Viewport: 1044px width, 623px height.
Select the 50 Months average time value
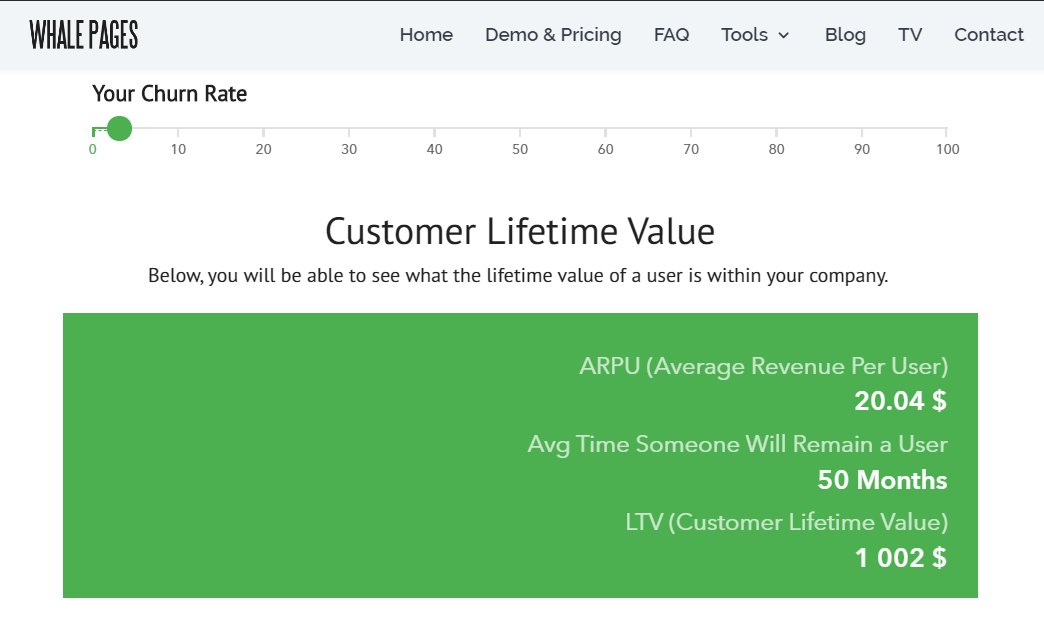tap(882, 480)
